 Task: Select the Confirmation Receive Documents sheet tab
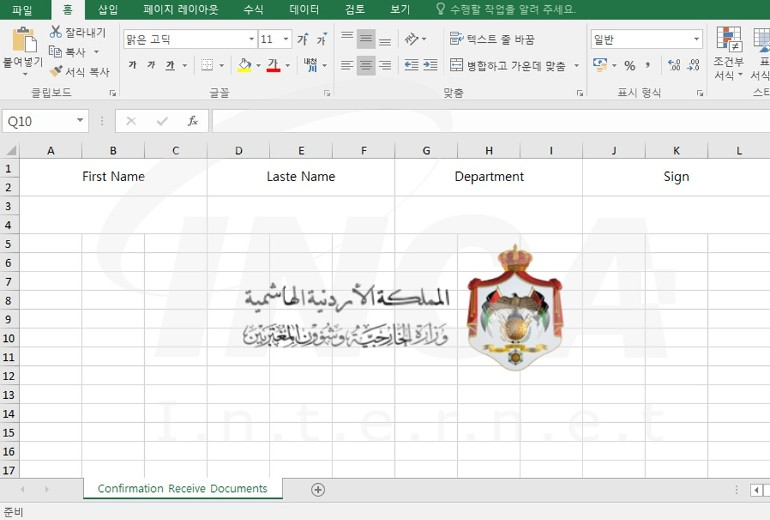[x=183, y=489]
